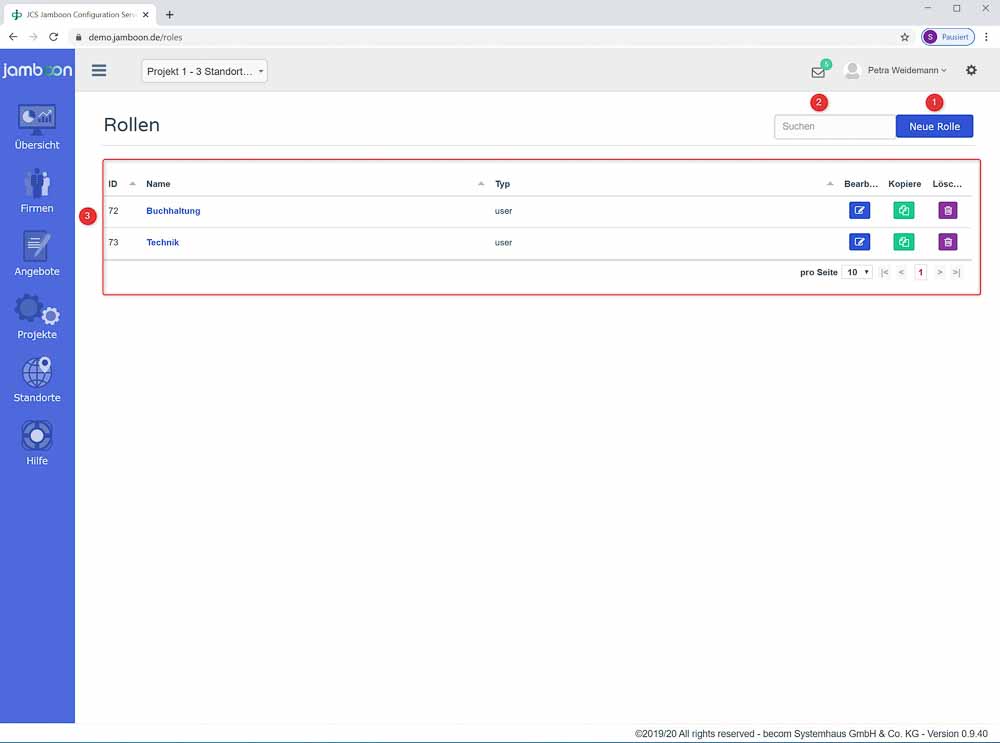Jump to first page of results

(x=885, y=272)
